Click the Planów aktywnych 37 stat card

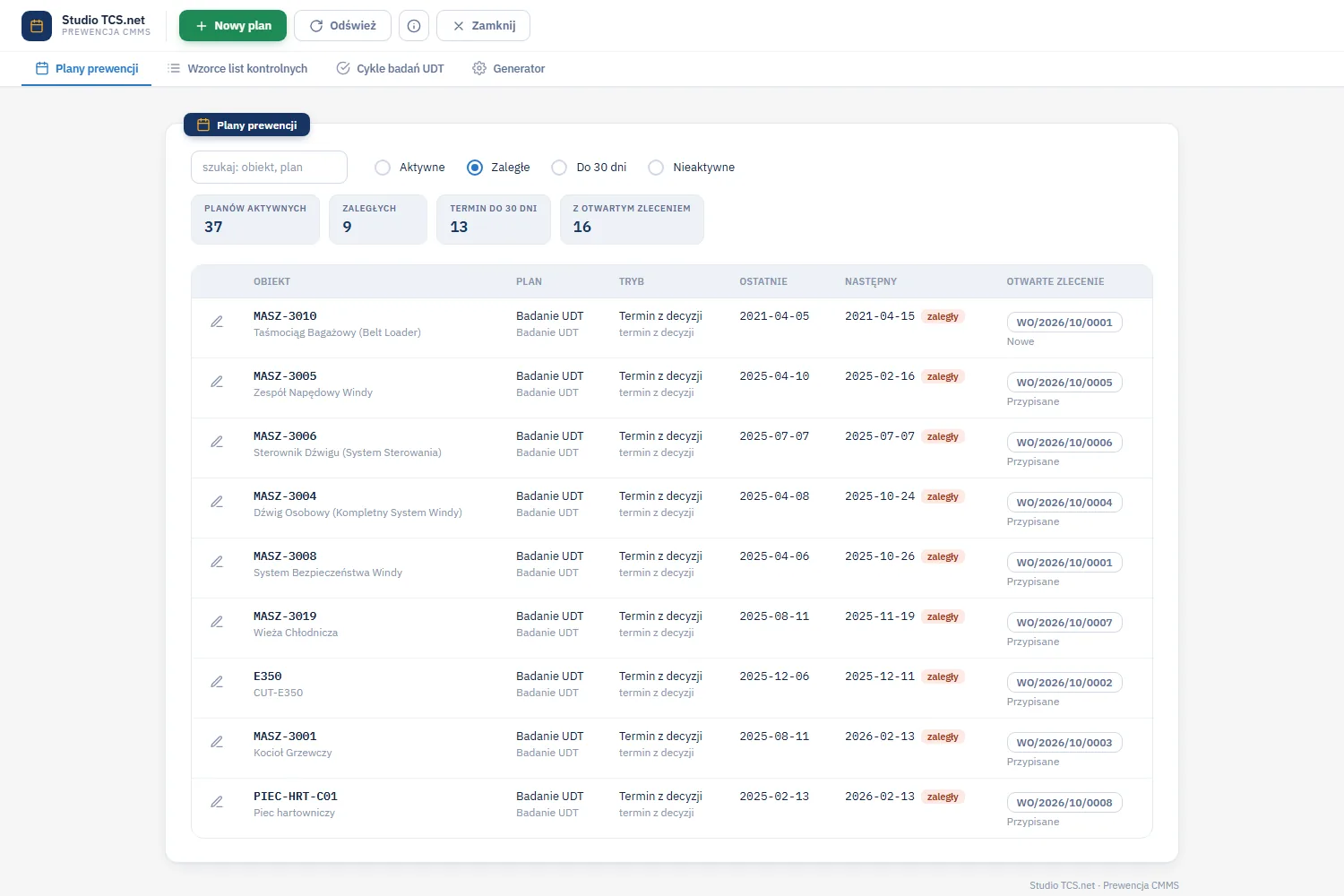click(255, 220)
